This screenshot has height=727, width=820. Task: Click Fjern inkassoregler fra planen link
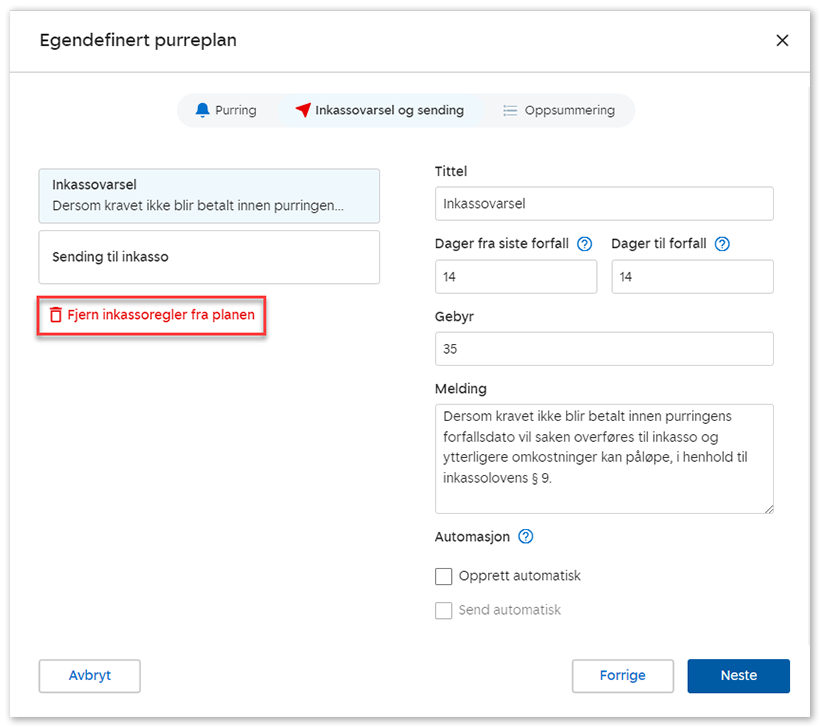160,315
